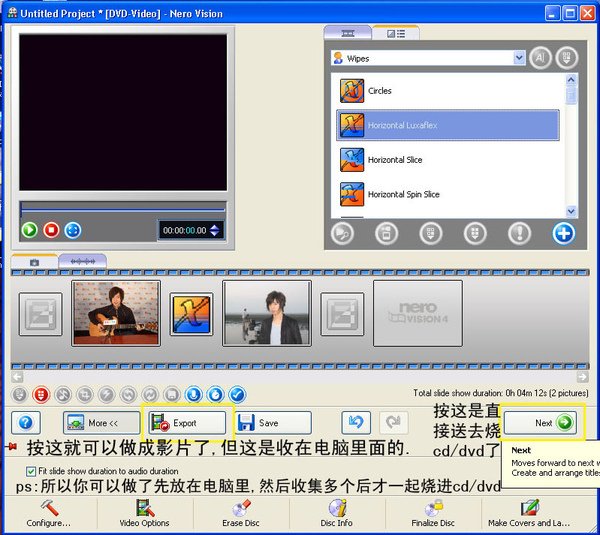Click Next to proceed to burning
This screenshot has width=600, height=535.
pos(540,423)
